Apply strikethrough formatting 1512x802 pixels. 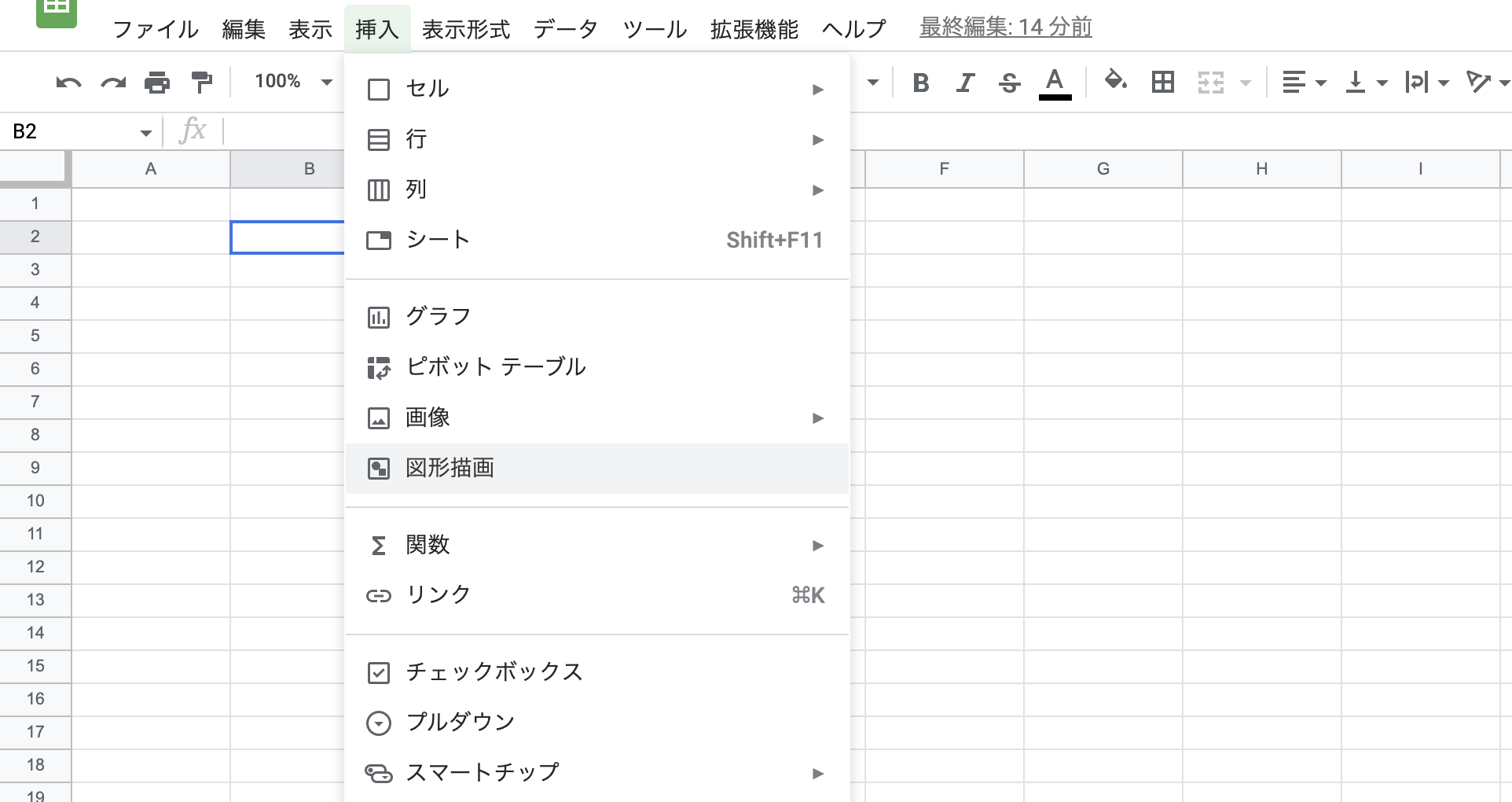[x=1009, y=82]
